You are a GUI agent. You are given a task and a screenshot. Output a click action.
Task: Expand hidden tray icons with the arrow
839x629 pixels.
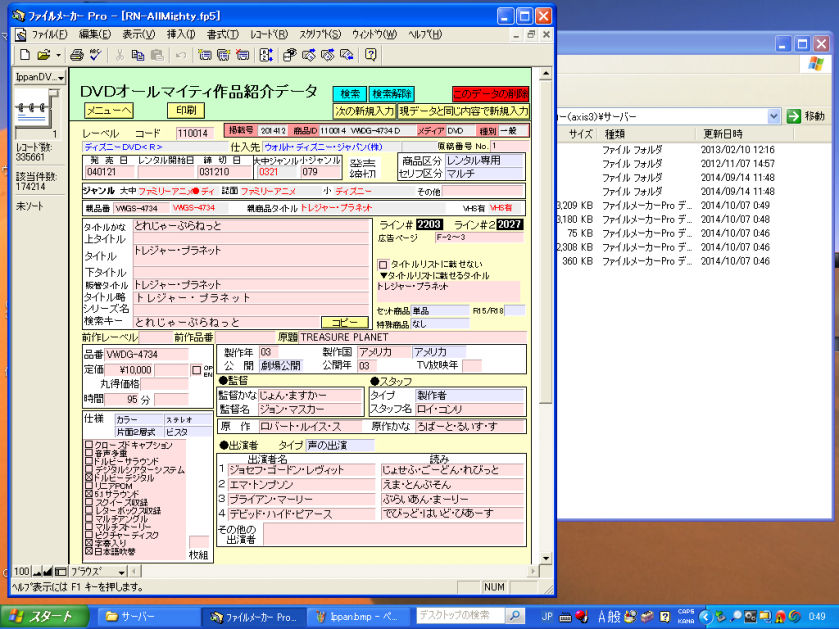pos(705,617)
